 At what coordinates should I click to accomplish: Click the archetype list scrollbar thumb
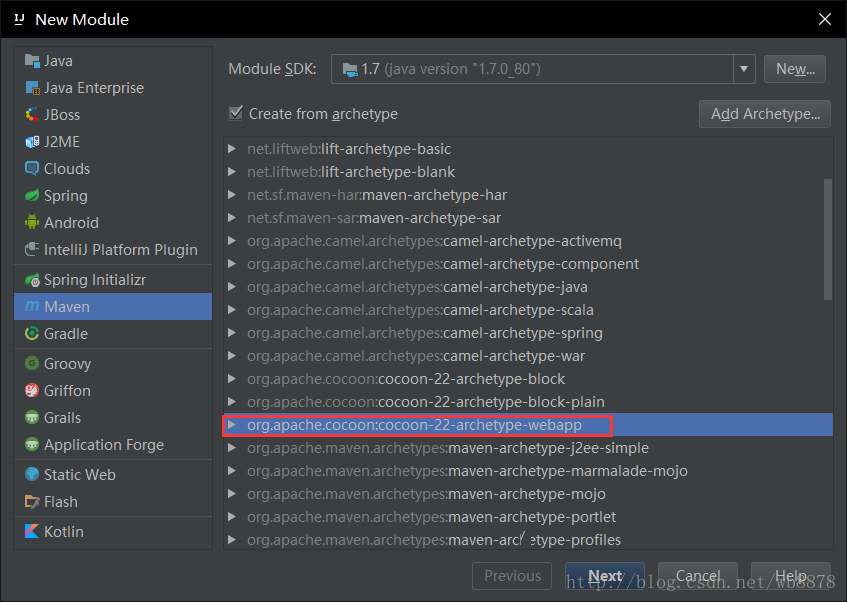pyautogui.click(x=828, y=239)
